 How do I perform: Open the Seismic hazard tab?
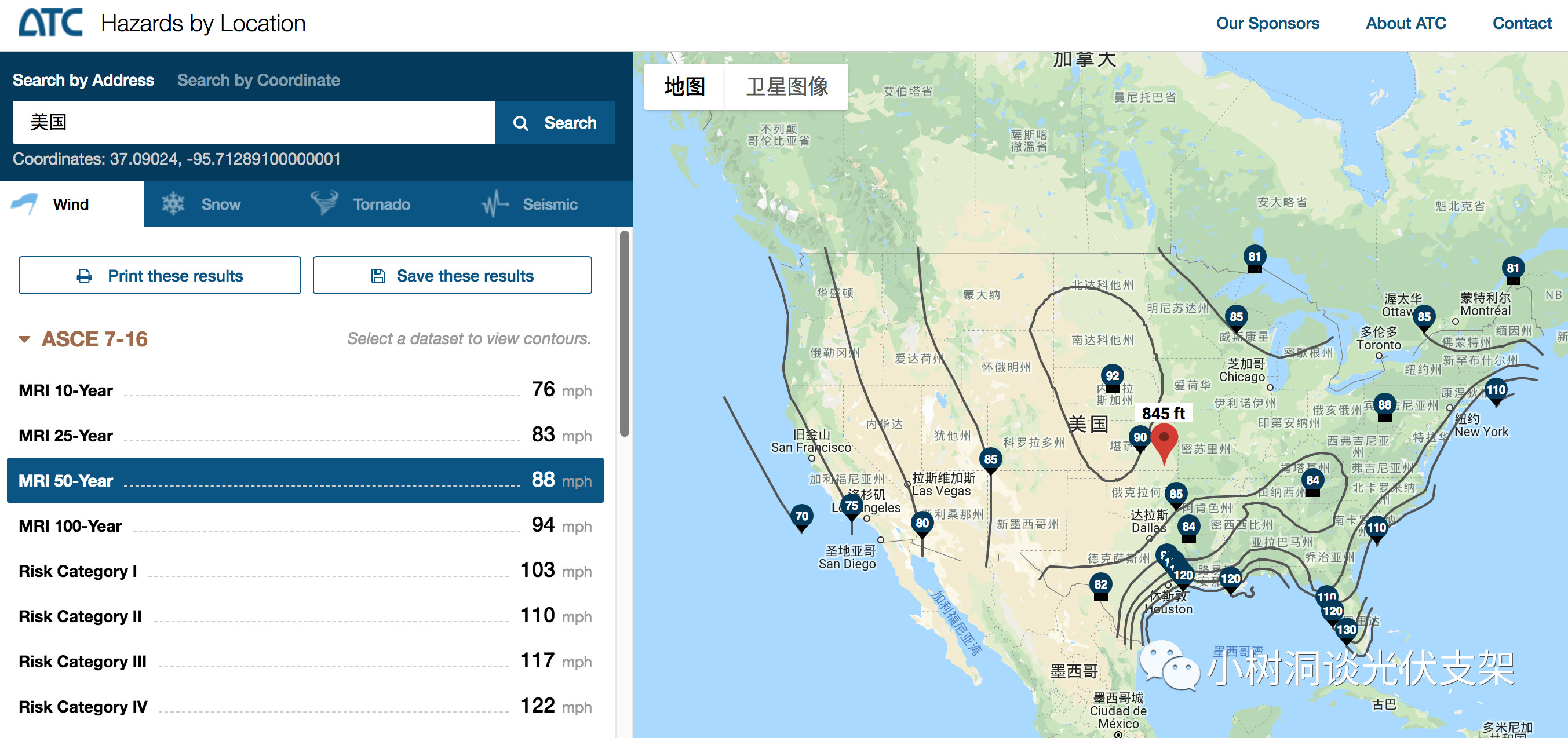pyautogui.click(x=530, y=204)
